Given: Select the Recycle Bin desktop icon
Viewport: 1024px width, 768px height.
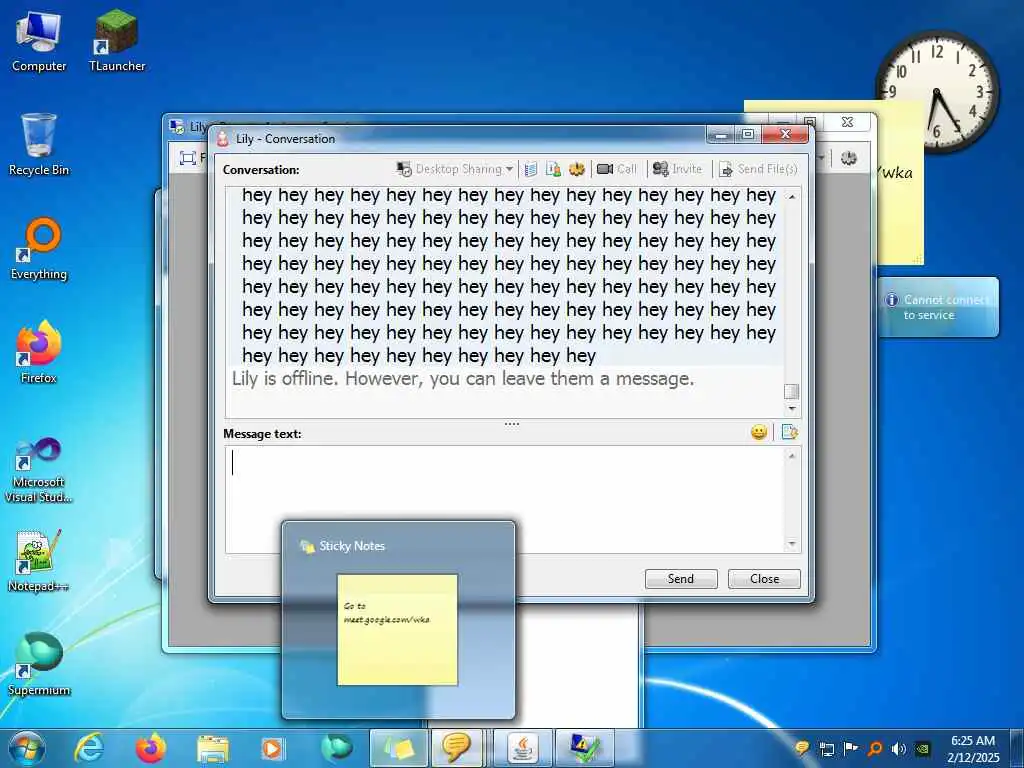Looking at the screenshot, I should point(39,145).
